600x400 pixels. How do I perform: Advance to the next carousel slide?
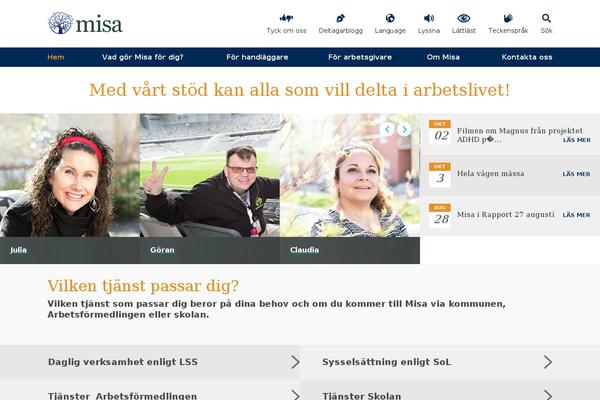click(404, 129)
